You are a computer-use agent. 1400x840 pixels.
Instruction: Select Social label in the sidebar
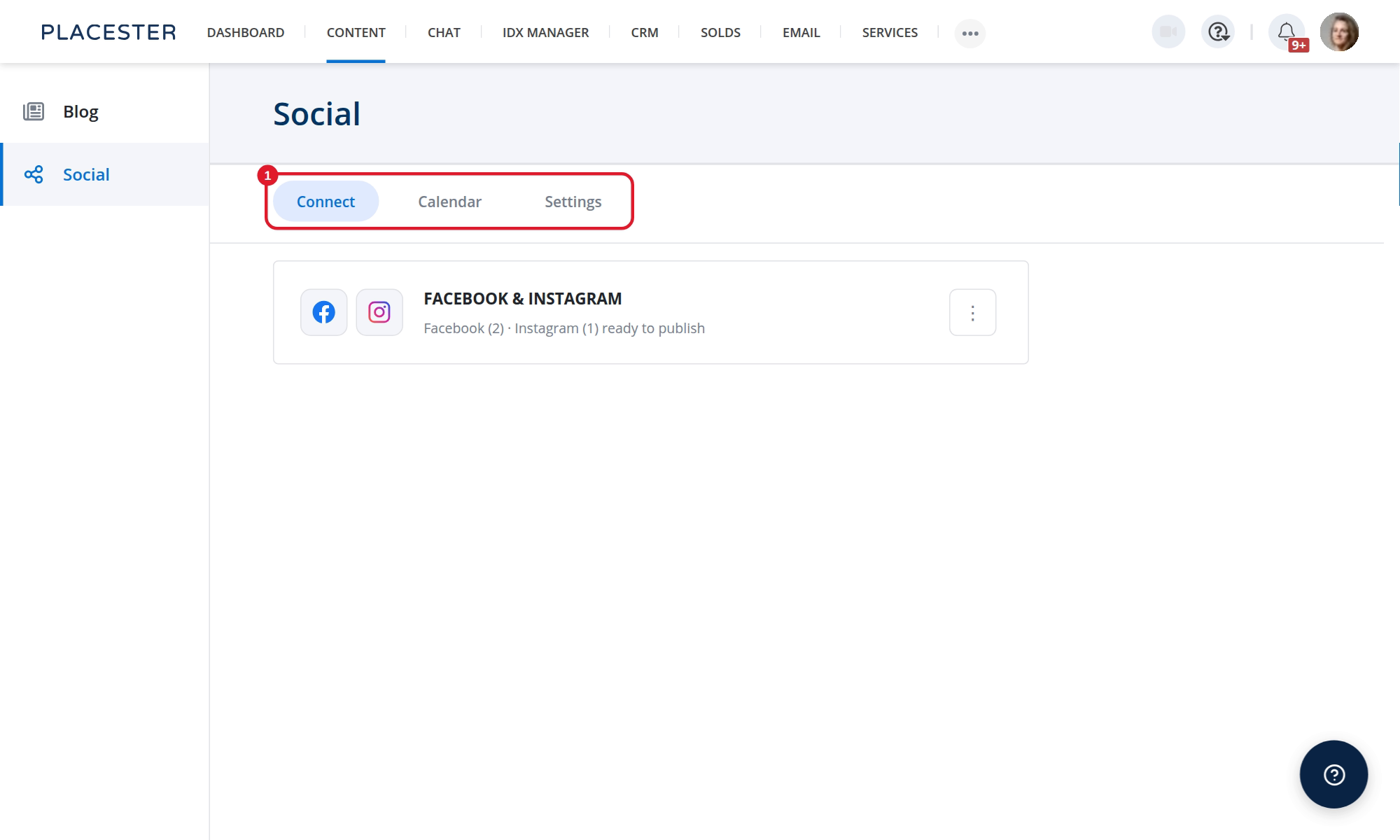(86, 174)
